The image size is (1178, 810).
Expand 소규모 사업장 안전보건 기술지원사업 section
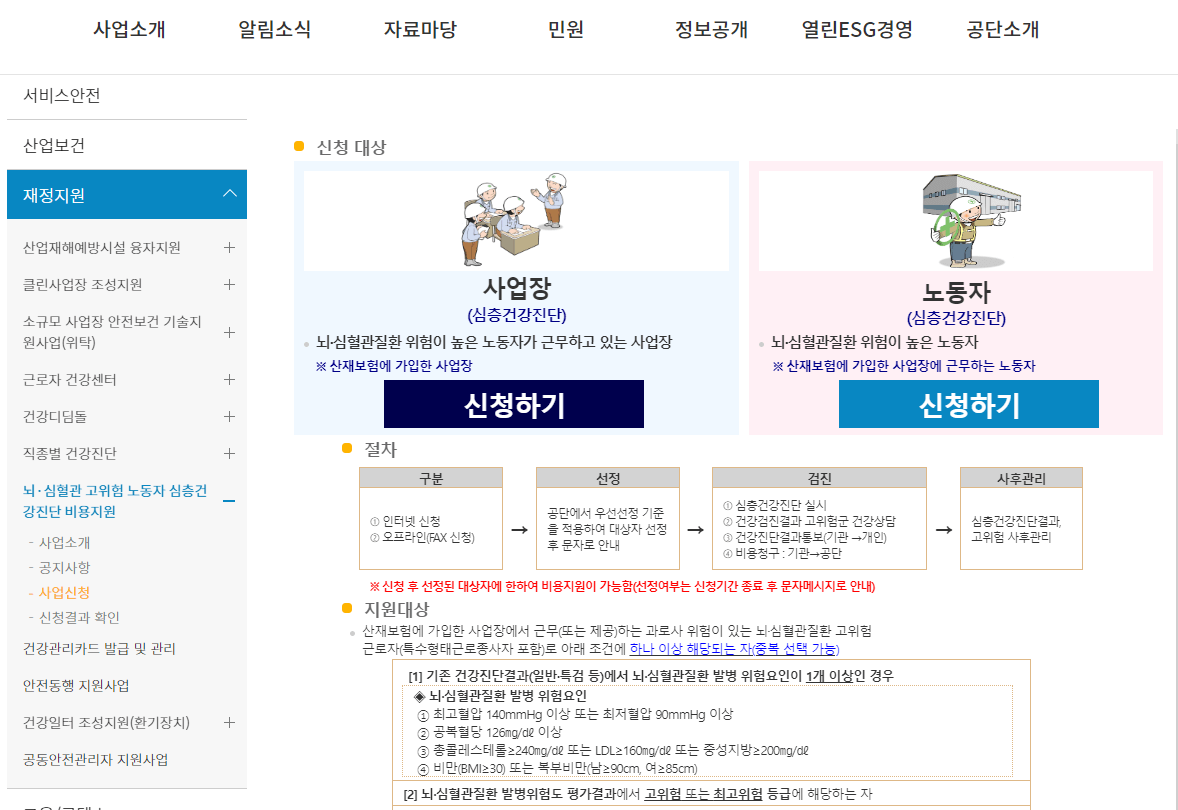pos(231,331)
